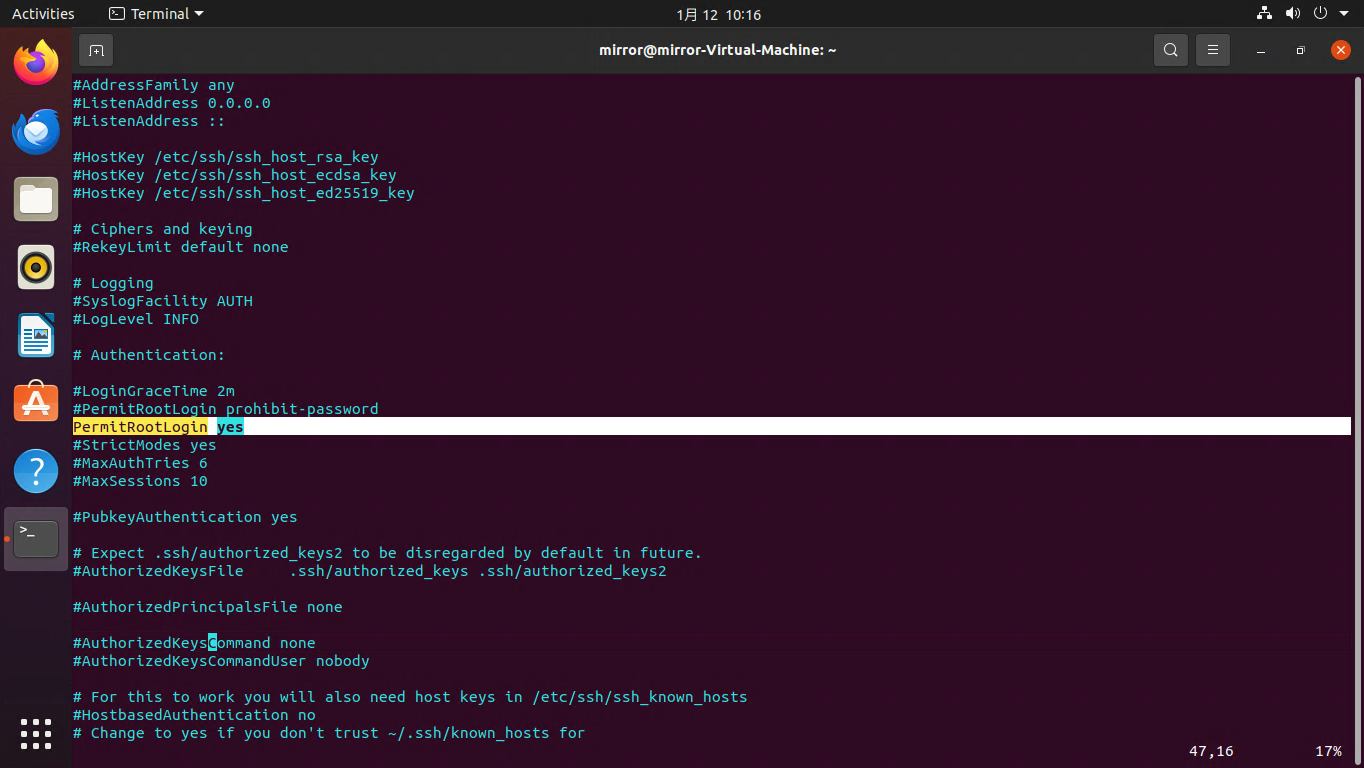The width and height of the screenshot is (1364, 768).
Task: Click the 'Expect .ssh/authorized_keys2' comment line
Action: click(388, 553)
